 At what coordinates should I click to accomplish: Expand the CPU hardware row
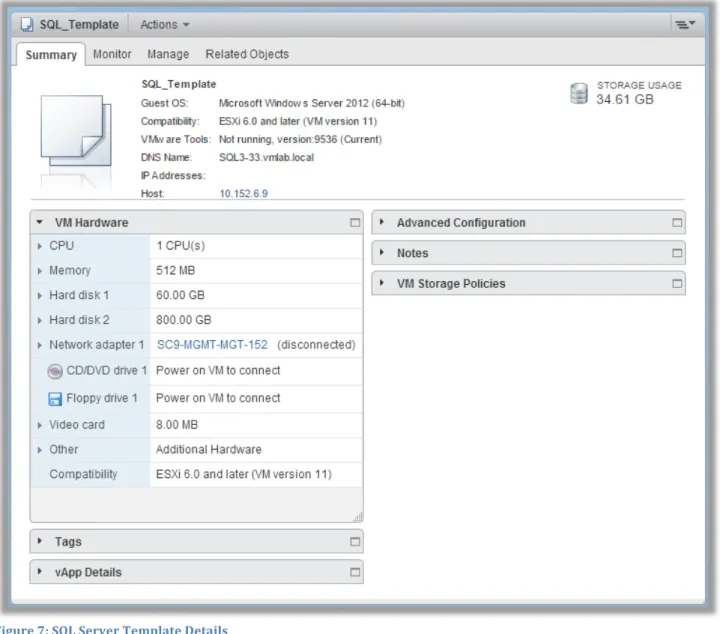tap(39, 246)
